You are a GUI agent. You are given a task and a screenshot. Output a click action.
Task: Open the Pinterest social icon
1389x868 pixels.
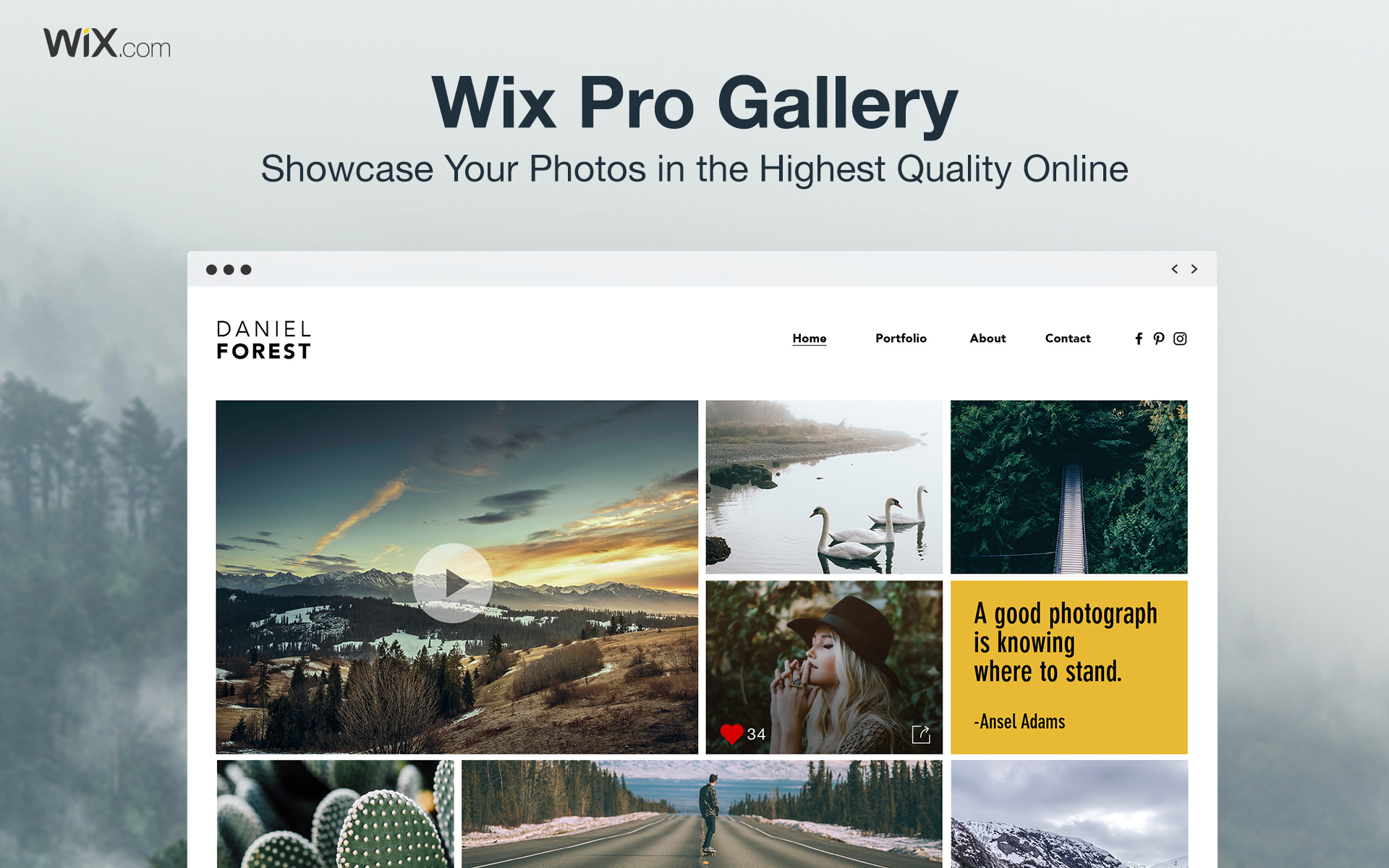coord(1159,339)
